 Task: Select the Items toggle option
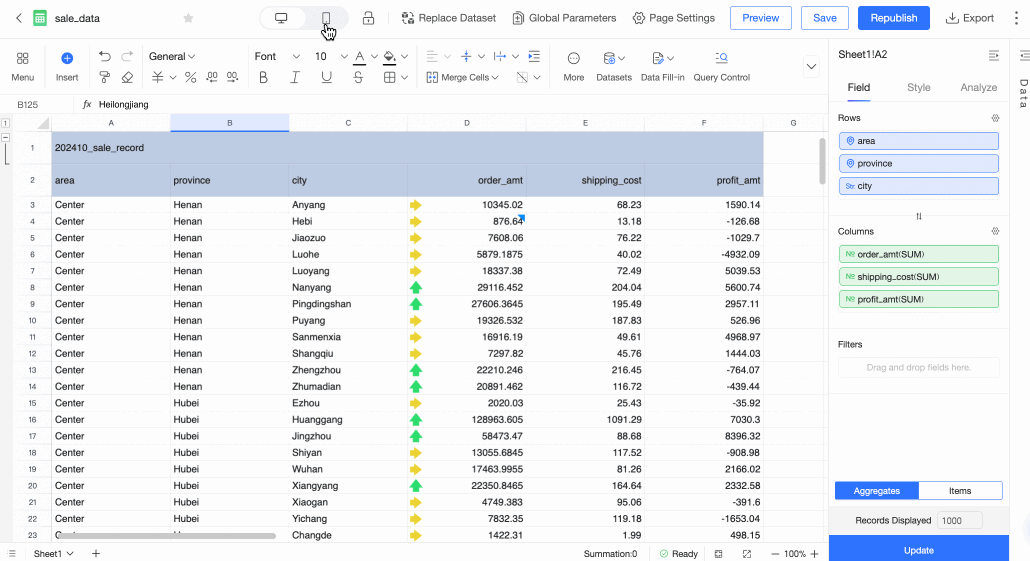(960, 491)
